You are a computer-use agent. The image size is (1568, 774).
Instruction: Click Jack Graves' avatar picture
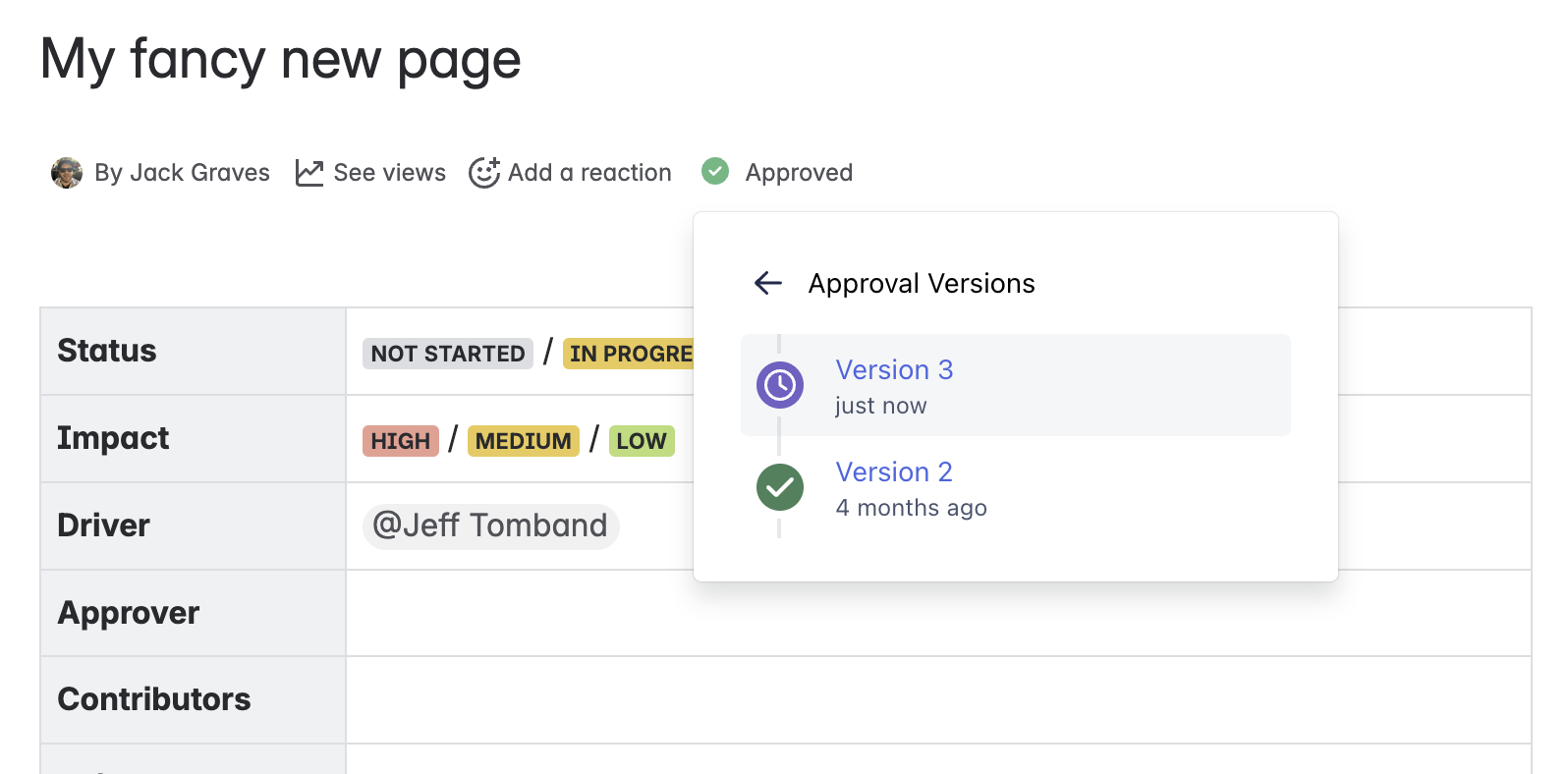tap(67, 173)
